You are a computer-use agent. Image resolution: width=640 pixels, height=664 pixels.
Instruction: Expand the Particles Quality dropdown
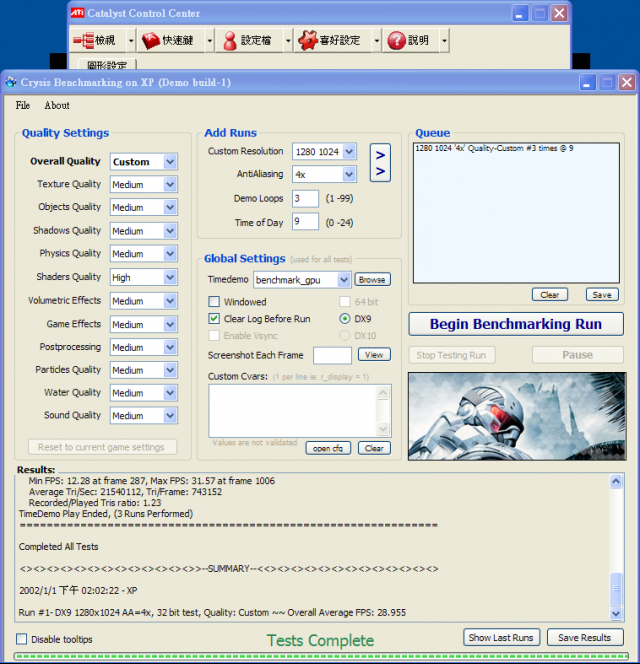(170, 370)
